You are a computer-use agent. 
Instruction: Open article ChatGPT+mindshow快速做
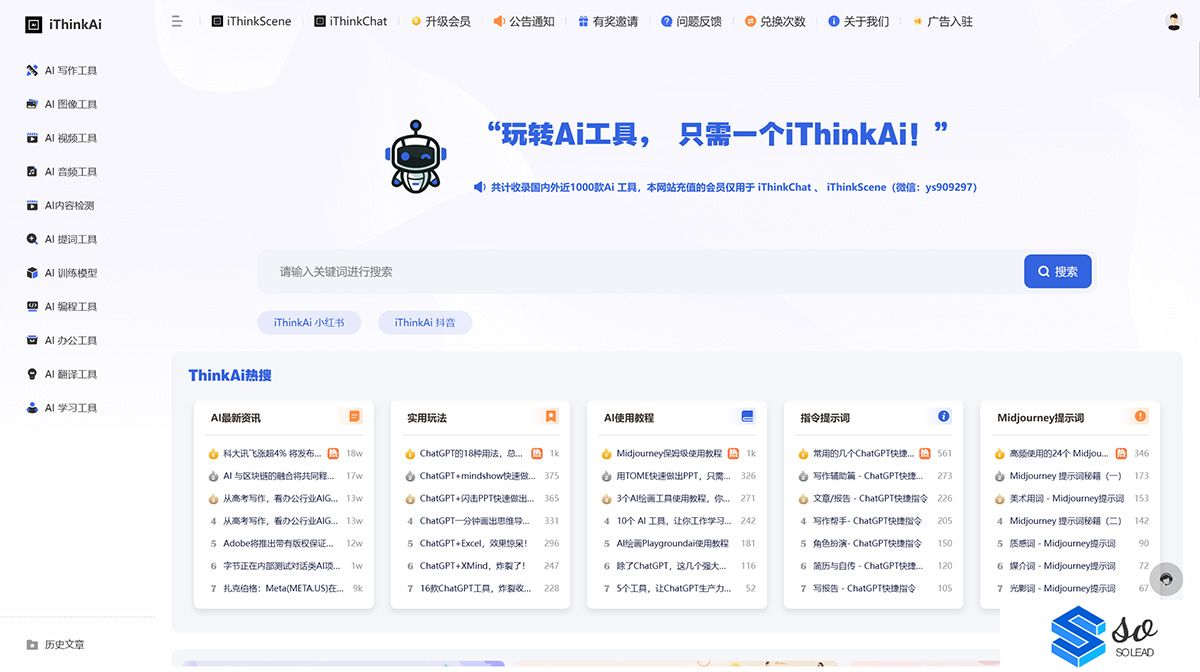click(478, 476)
